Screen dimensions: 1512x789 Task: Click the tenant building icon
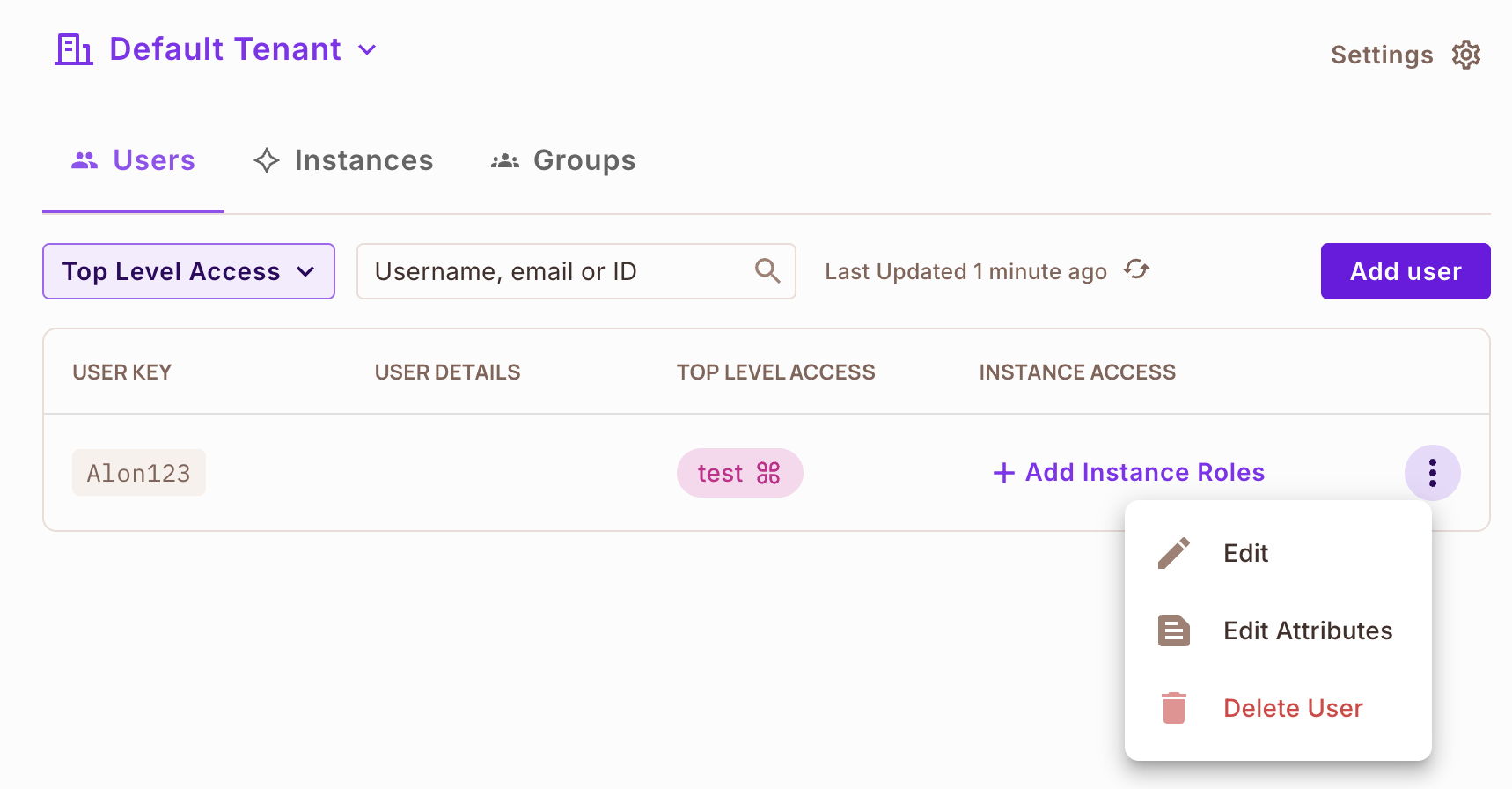point(73,49)
